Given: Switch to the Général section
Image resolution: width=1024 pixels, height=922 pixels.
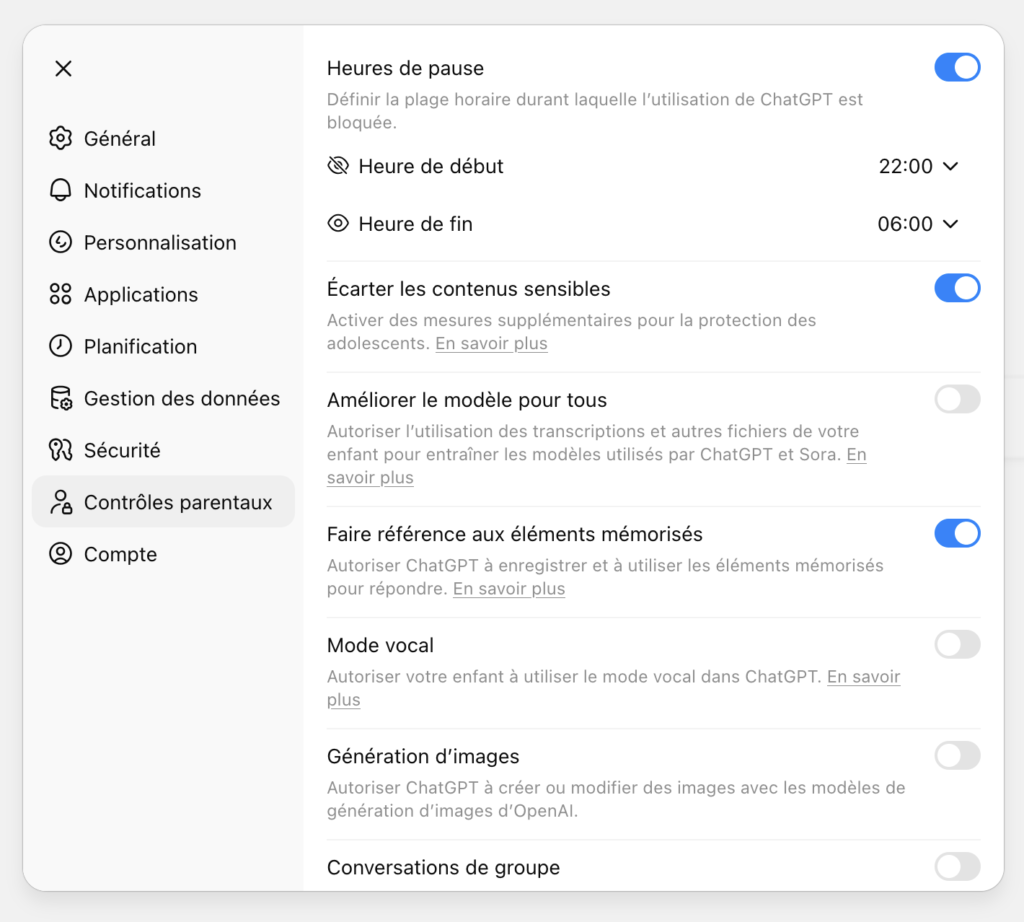Looking at the screenshot, I should (119, 138).
